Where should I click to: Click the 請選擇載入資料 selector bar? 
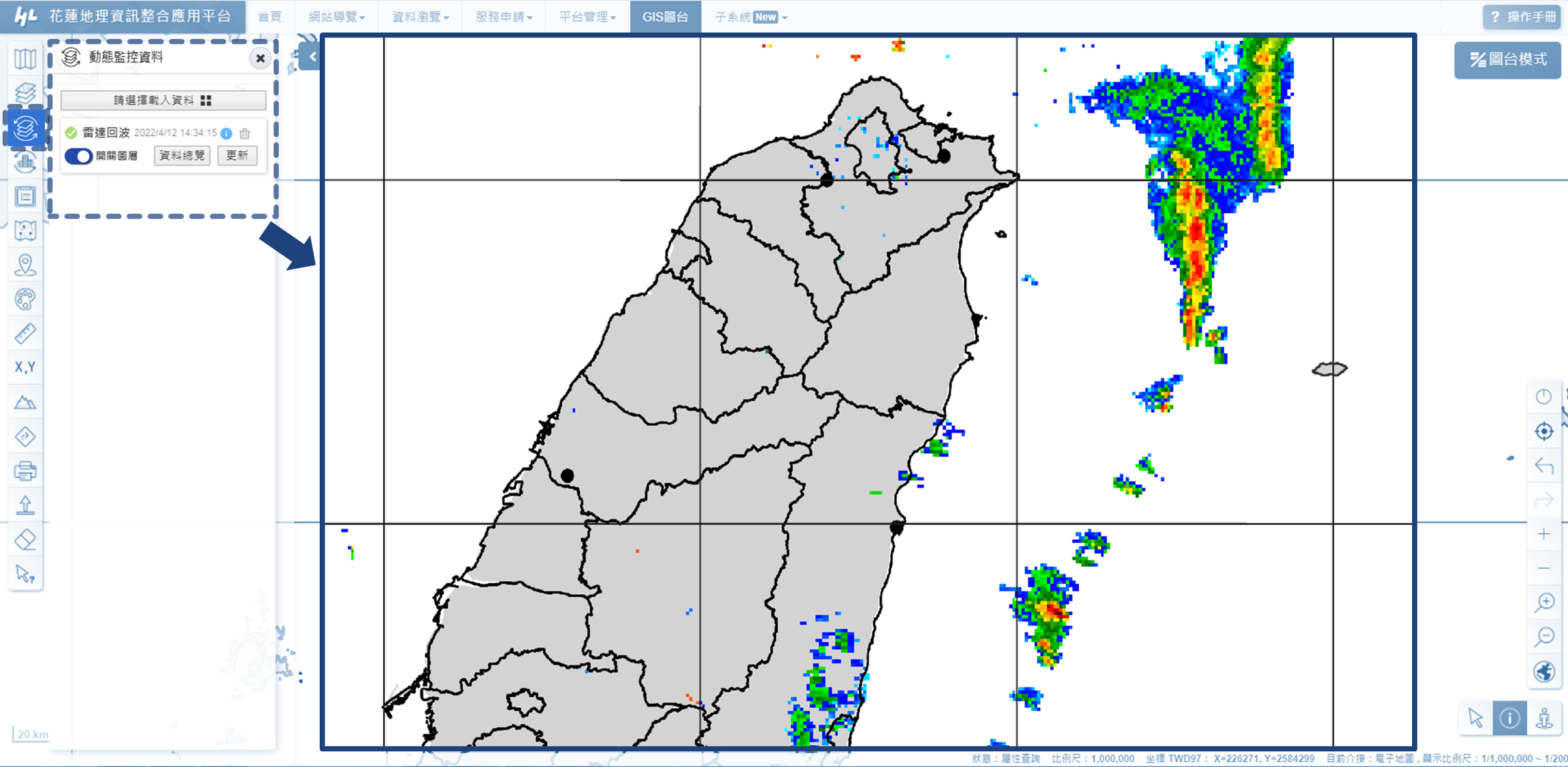[163, 101]
